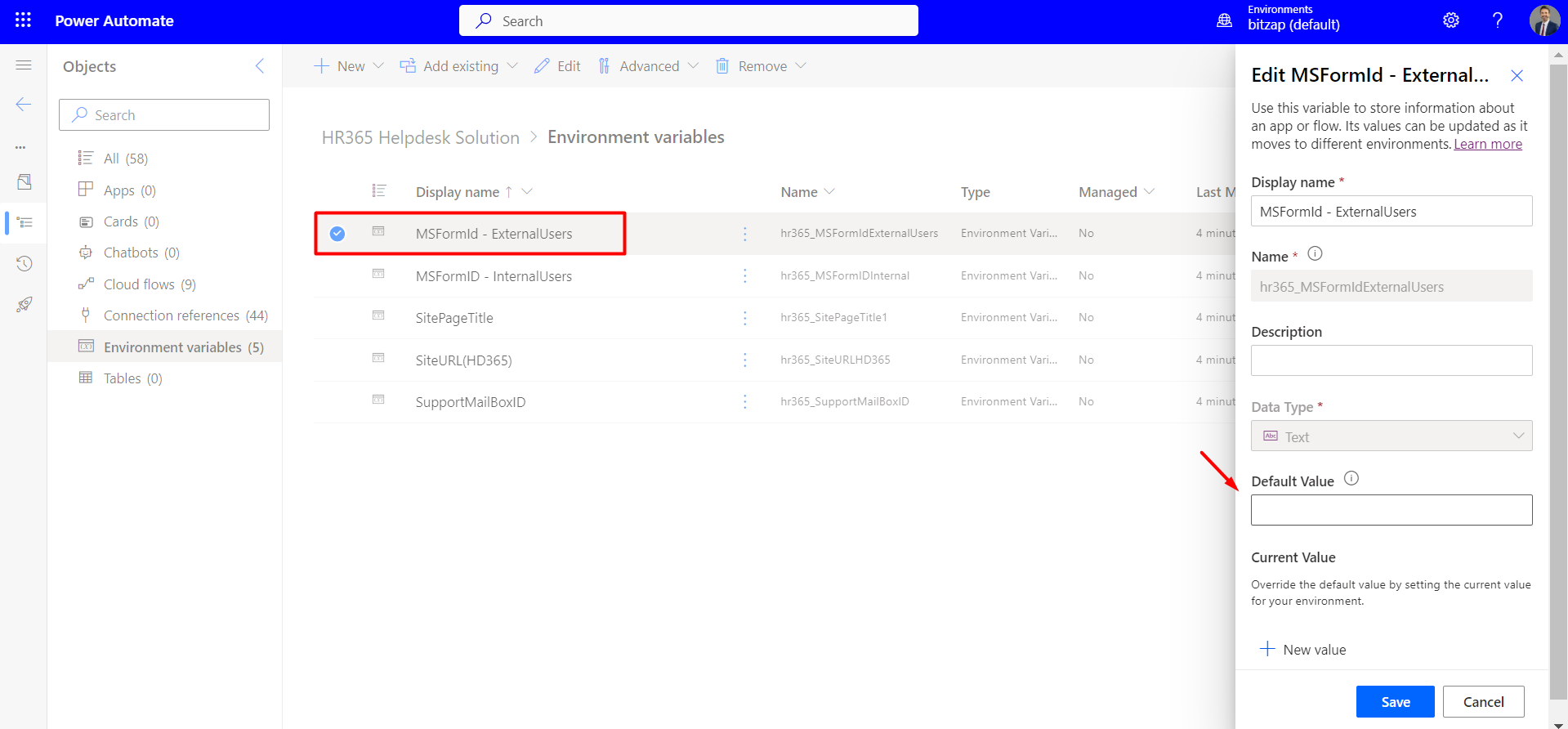Click the Default Value input field

click(1392, 510)
